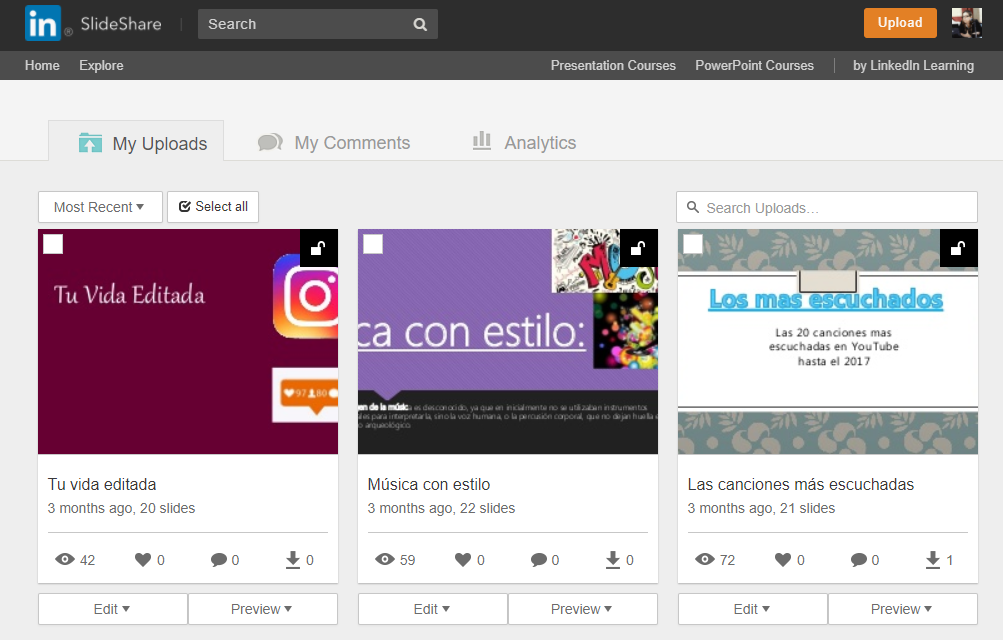Click the comment icon under Música con estilo
Image resolution: width=1003 pixels, height=640 pixels.
539,560
